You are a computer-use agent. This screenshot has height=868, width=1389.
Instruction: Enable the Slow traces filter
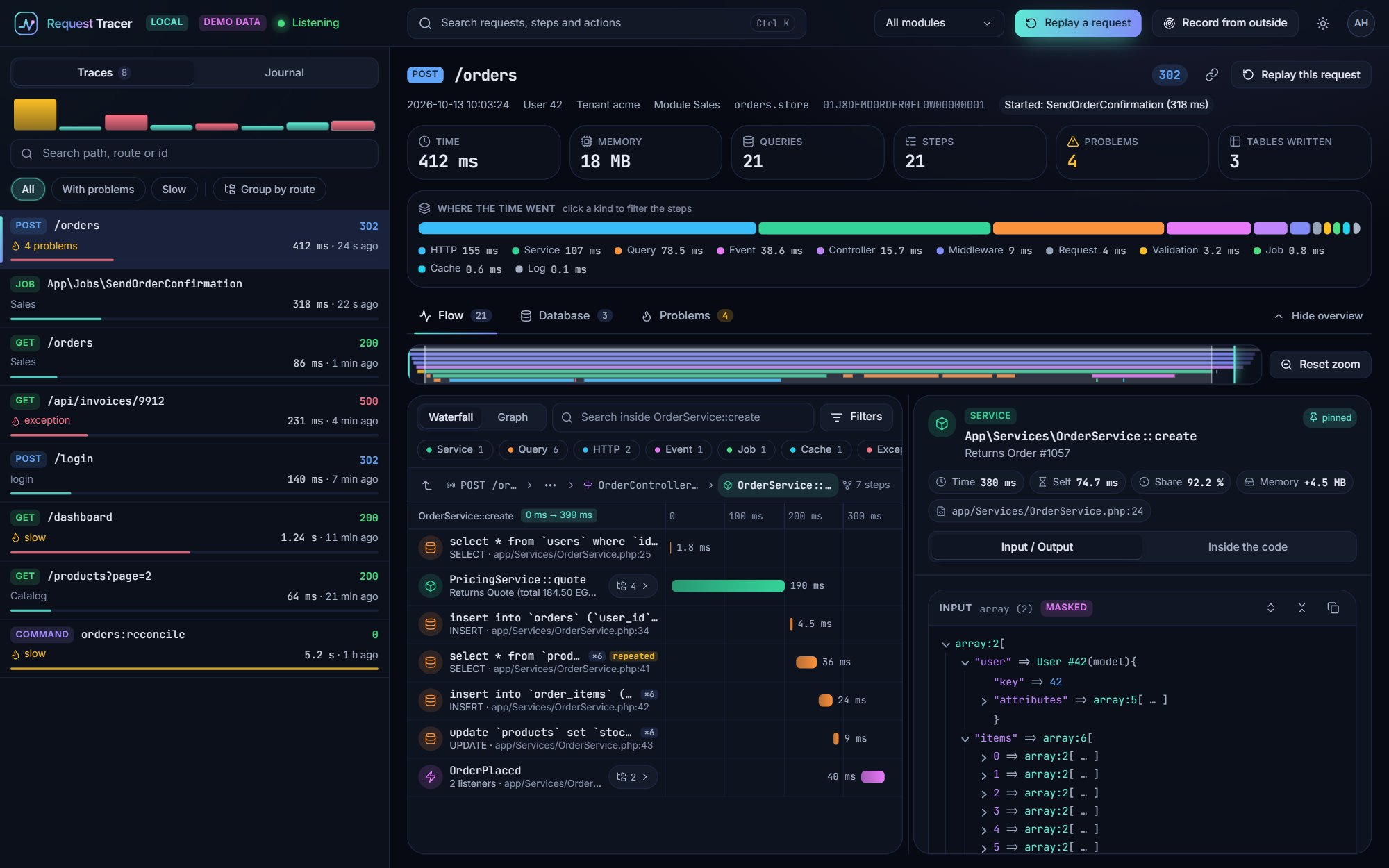click(x=174, y=190)
